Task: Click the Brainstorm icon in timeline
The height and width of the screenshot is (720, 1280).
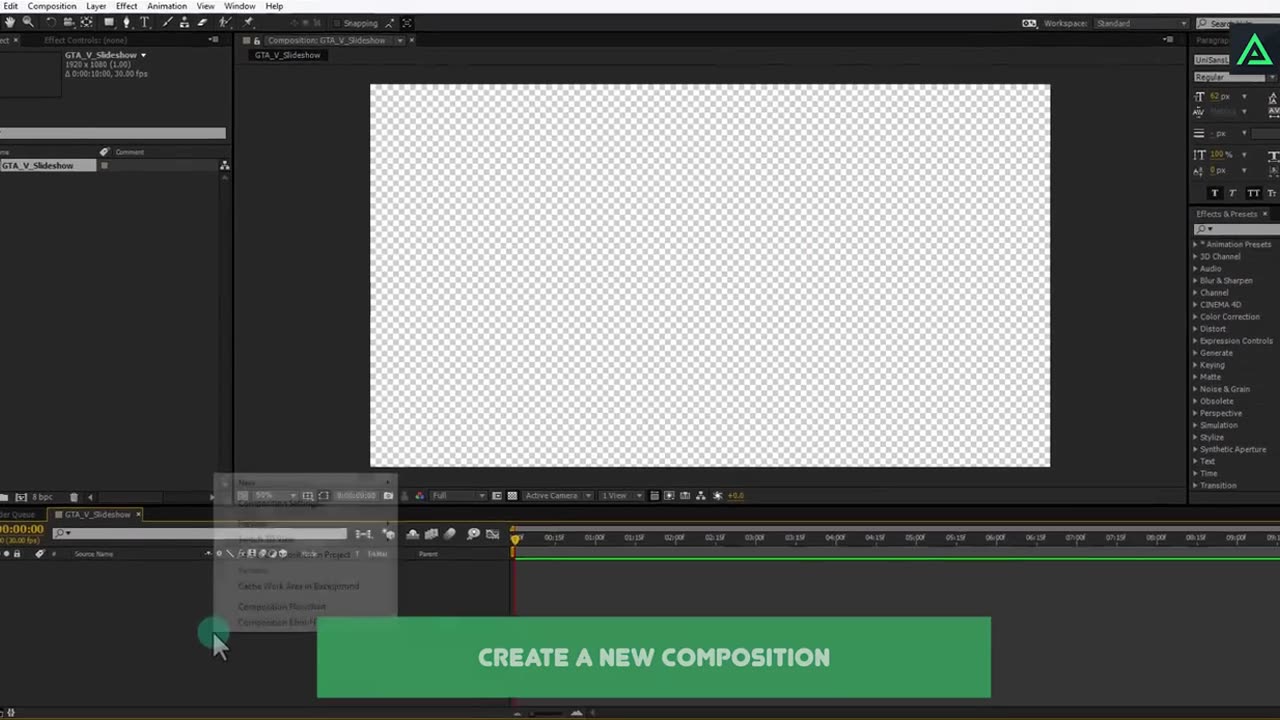Action: click(x=473, y=534)
